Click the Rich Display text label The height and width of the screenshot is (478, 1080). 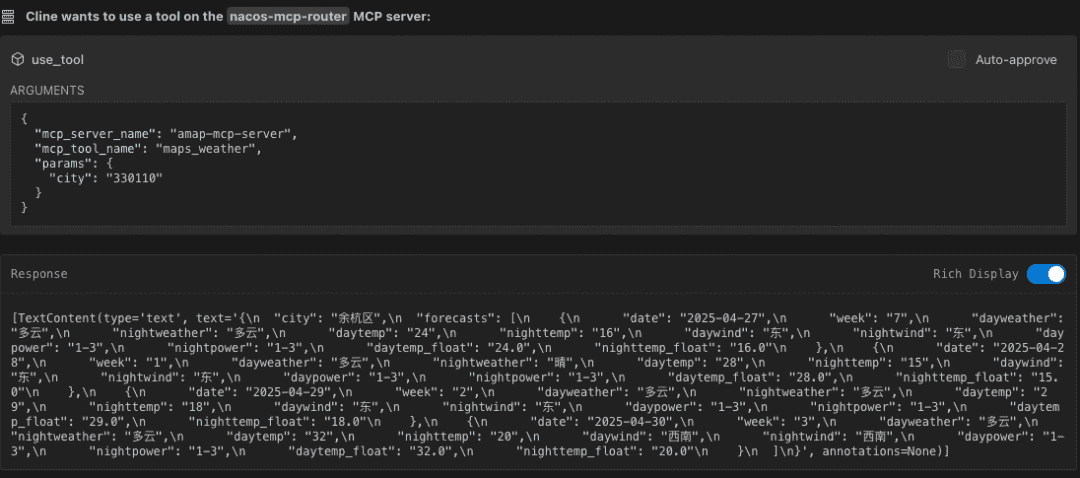[x=975, y=274]
